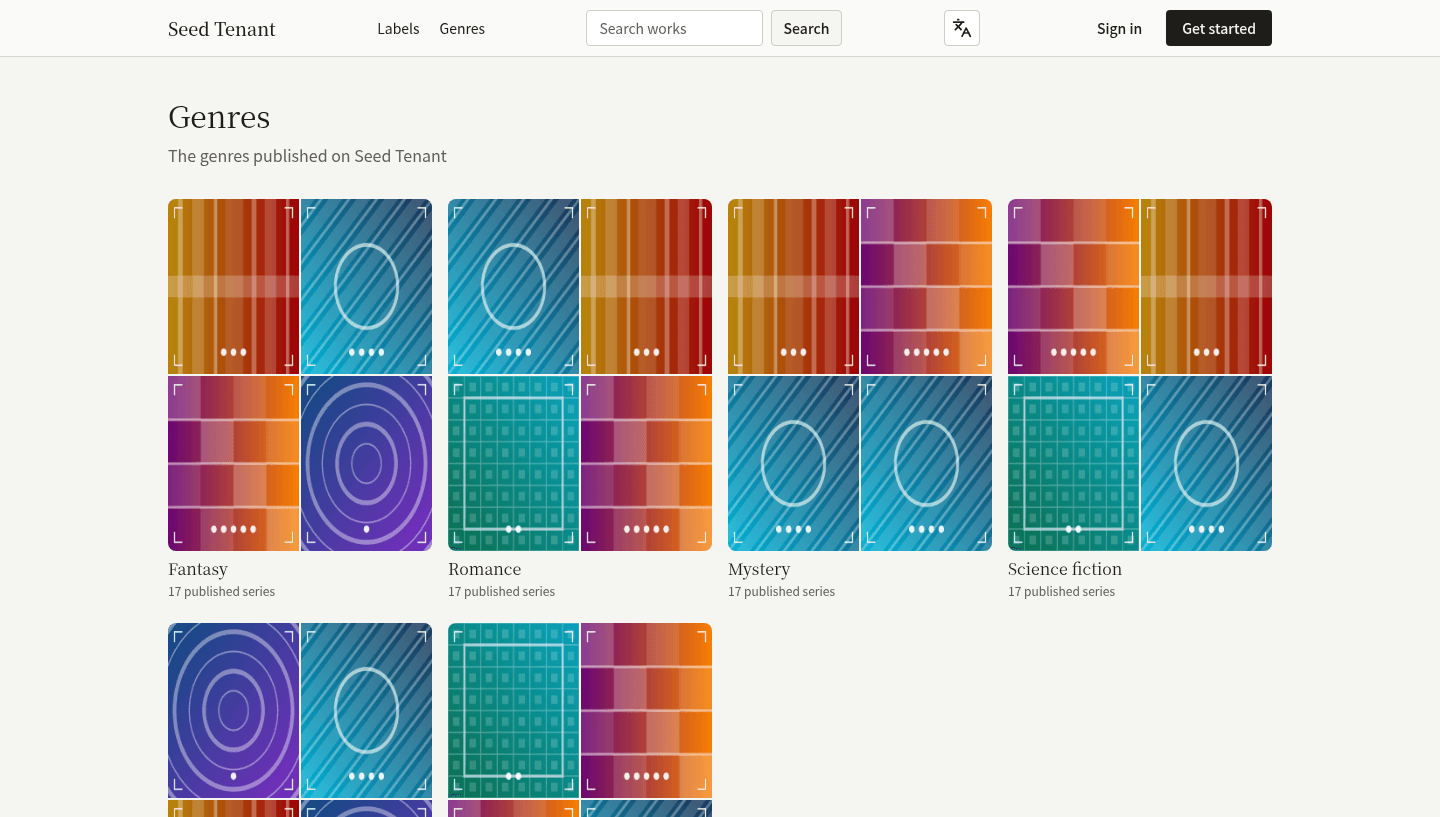Open Romance's purple-orange brick cover
This screenshot has height=817, width=1440.
pyautogui.click(x=646, y=463)
